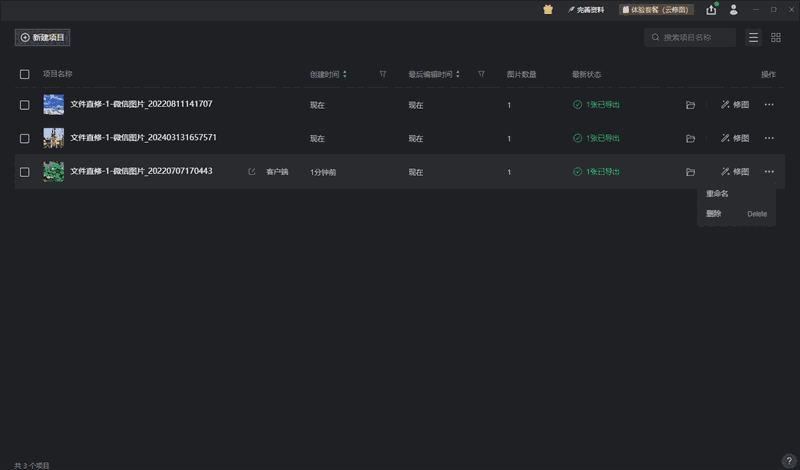Open the user account profile icon
The height and width of the screenshot is (470, 800).
(x=734, y=9)
